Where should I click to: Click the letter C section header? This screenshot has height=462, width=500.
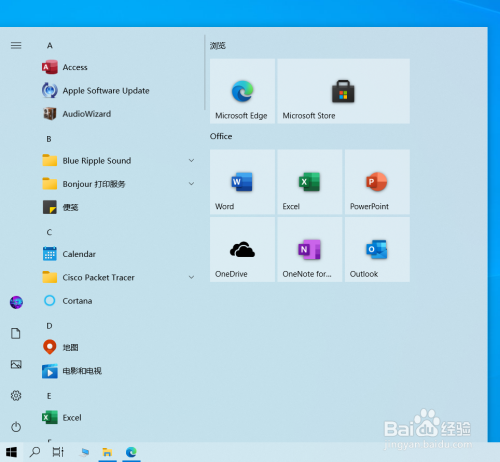(x=49, y=232)
